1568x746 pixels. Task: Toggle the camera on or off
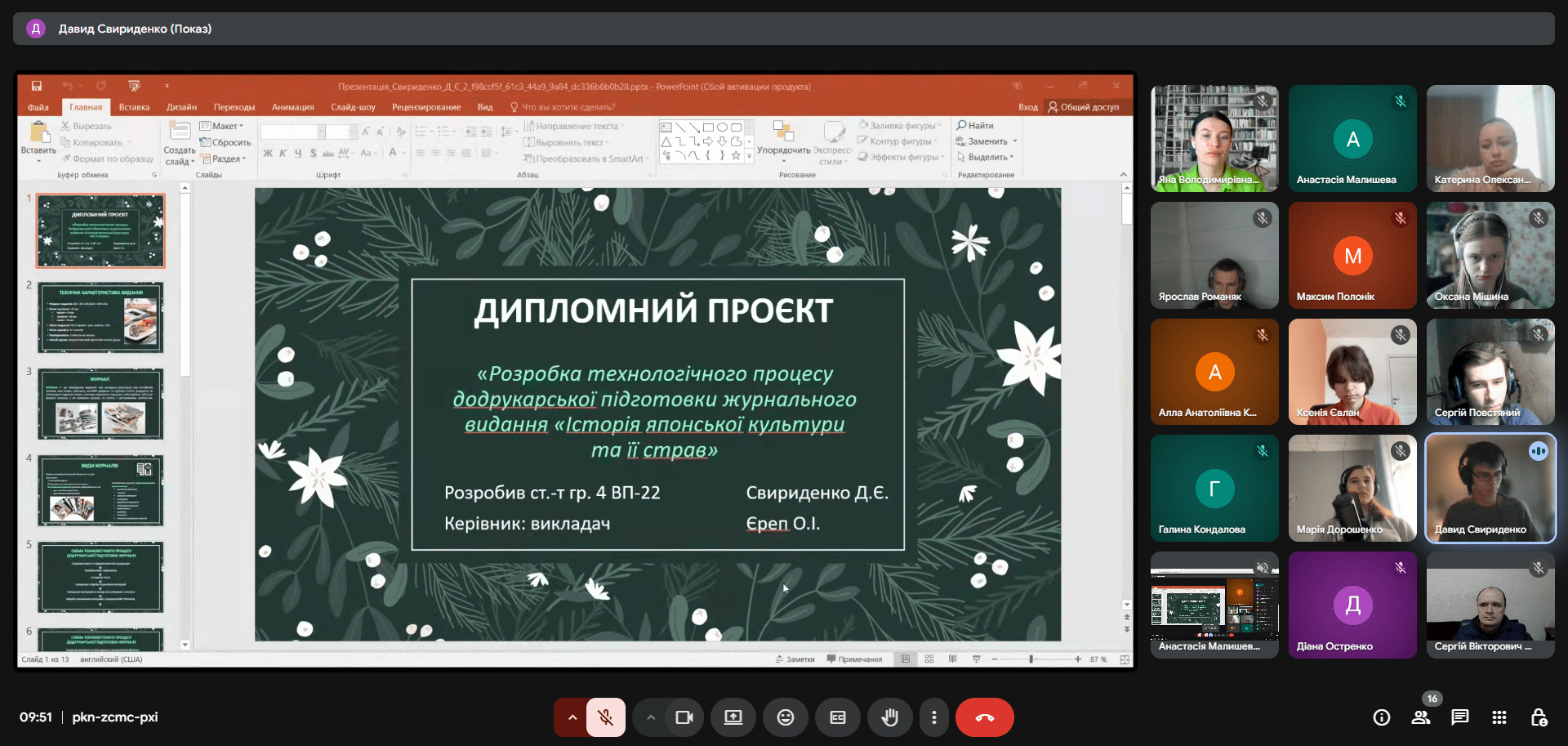tap(684, 717)
